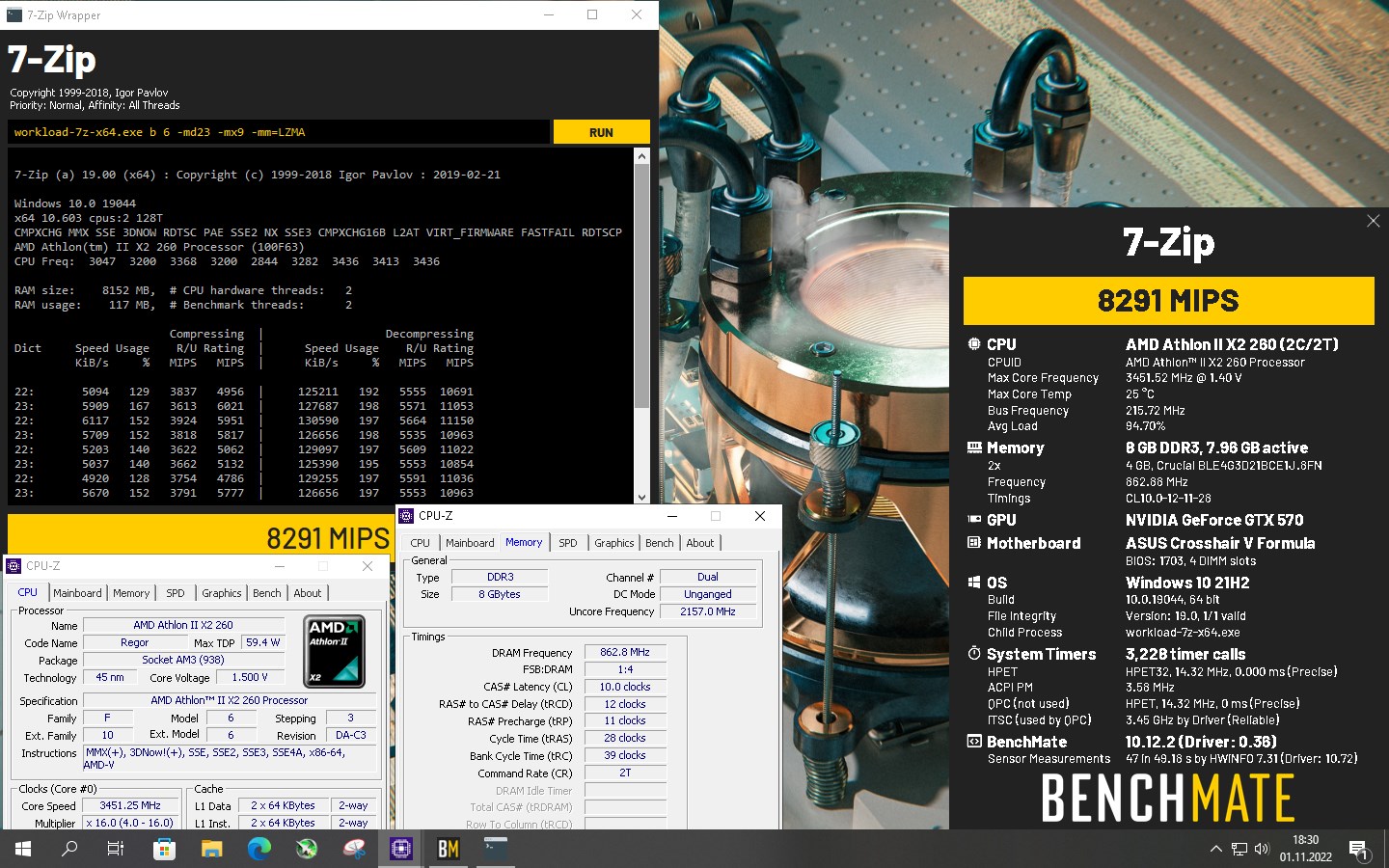Screen dimensions: 1389x868
Task: Click the Command Rate value '2T'
Action: [625, 773]
